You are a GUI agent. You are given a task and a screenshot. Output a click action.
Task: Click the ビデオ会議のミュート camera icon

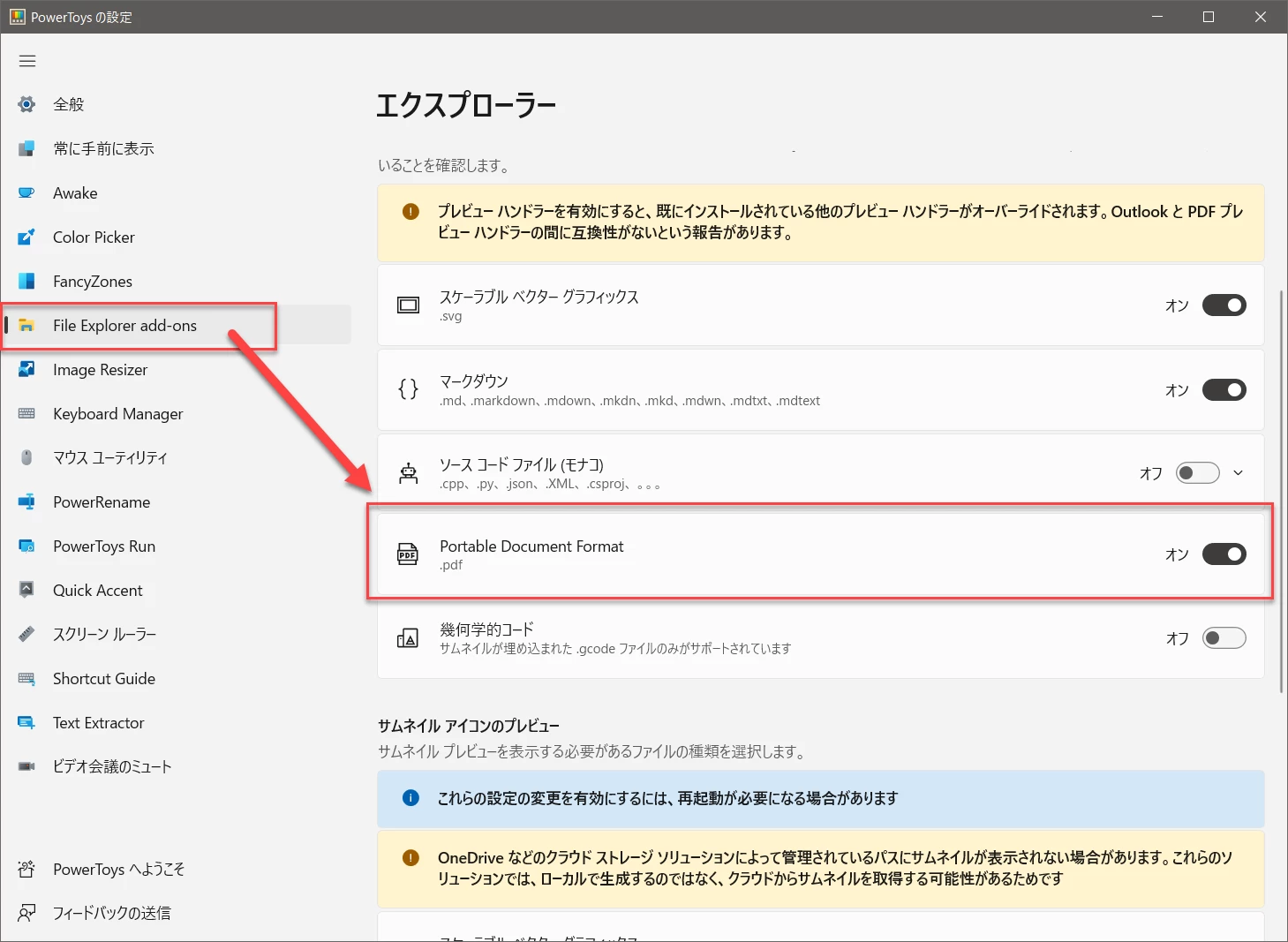26,766
